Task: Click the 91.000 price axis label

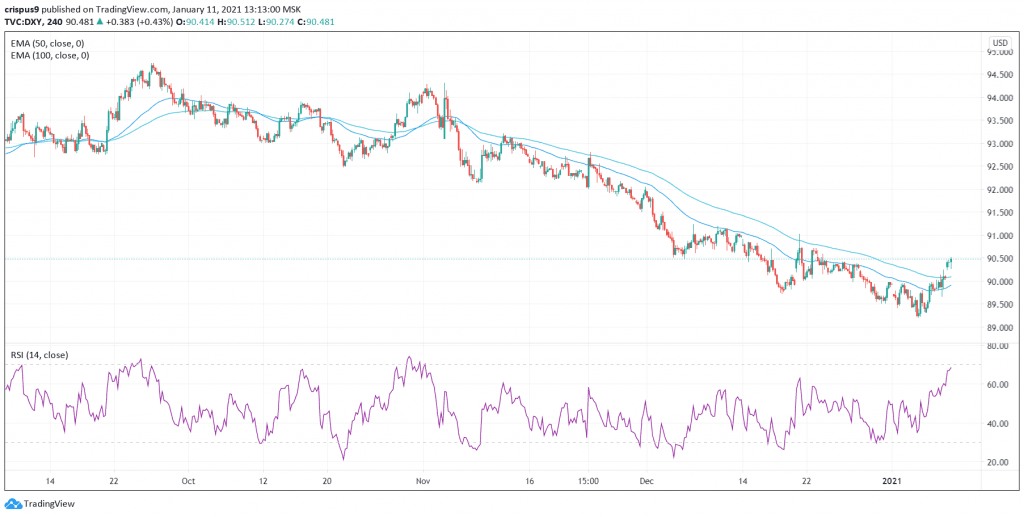Action: (x=999, y=236)
